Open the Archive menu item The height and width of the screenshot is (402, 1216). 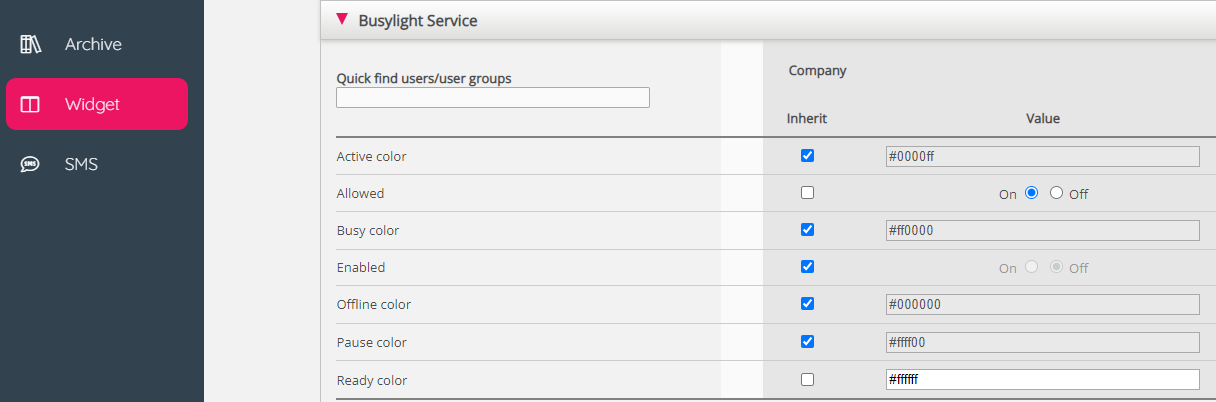(93, 44)
